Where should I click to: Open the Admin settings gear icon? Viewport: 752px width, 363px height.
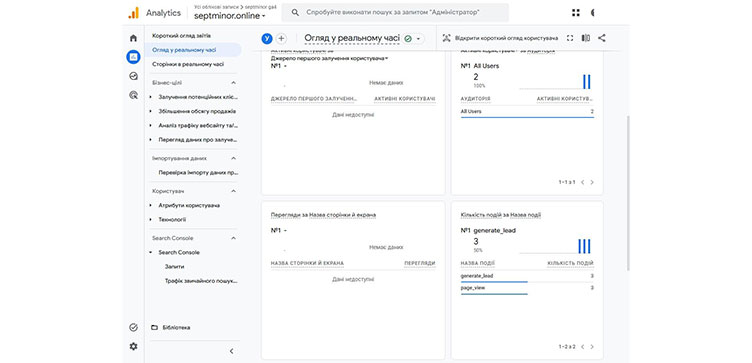point(133,346)
